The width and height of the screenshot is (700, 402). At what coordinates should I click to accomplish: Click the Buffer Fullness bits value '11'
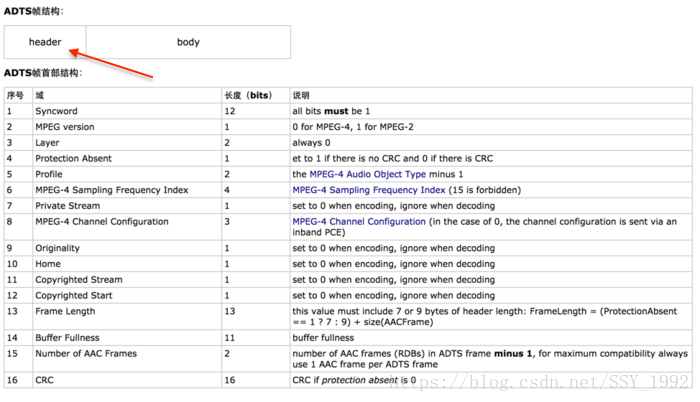click(x=229, y=338)
